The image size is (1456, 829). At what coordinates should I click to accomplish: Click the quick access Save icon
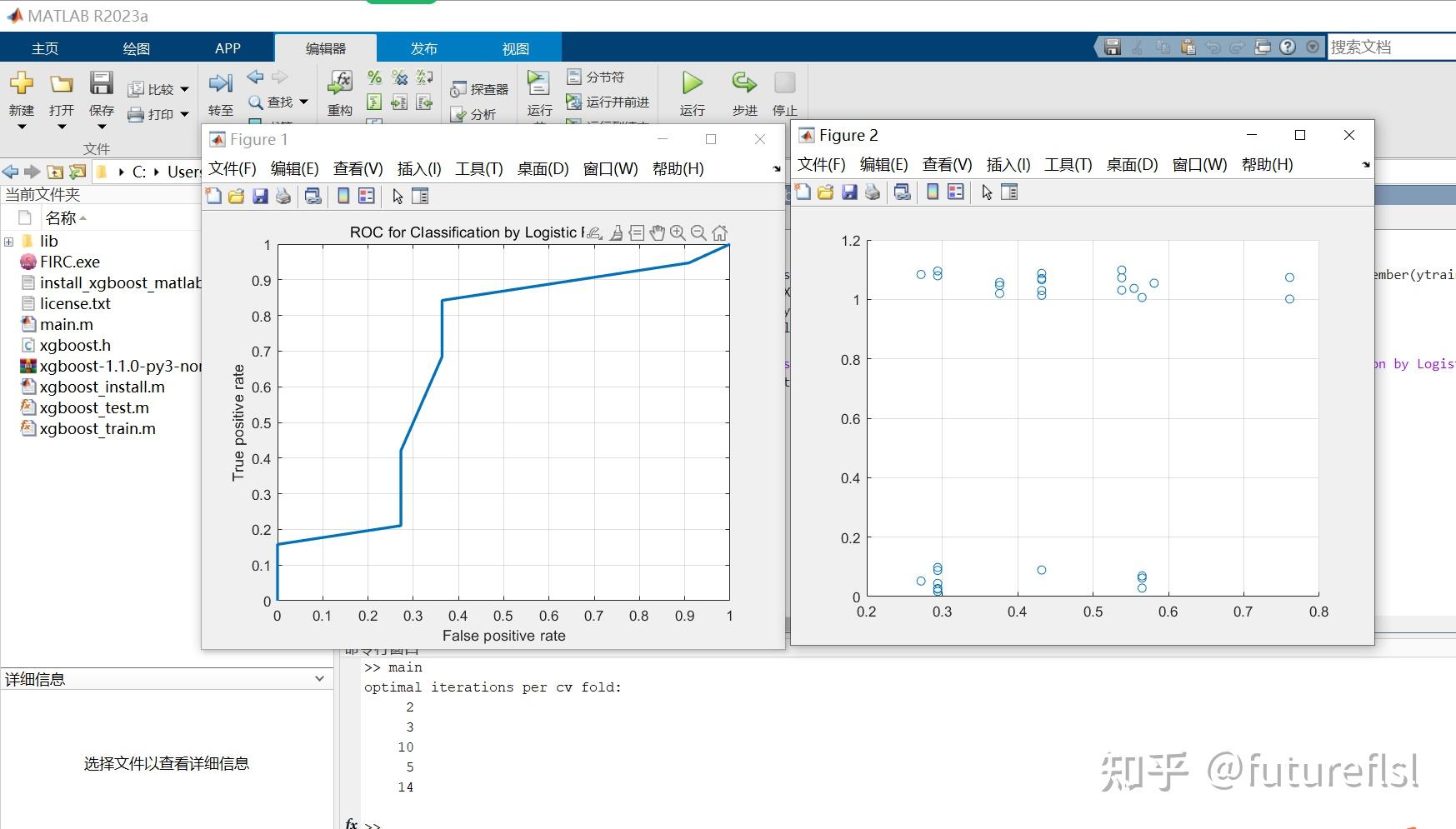coord(1112,47)
